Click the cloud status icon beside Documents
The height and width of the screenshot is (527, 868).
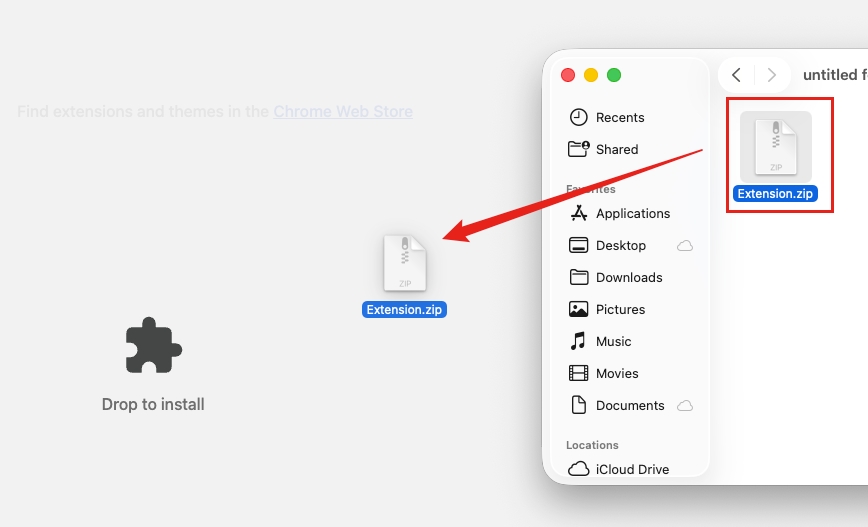[x=685, y=405]
